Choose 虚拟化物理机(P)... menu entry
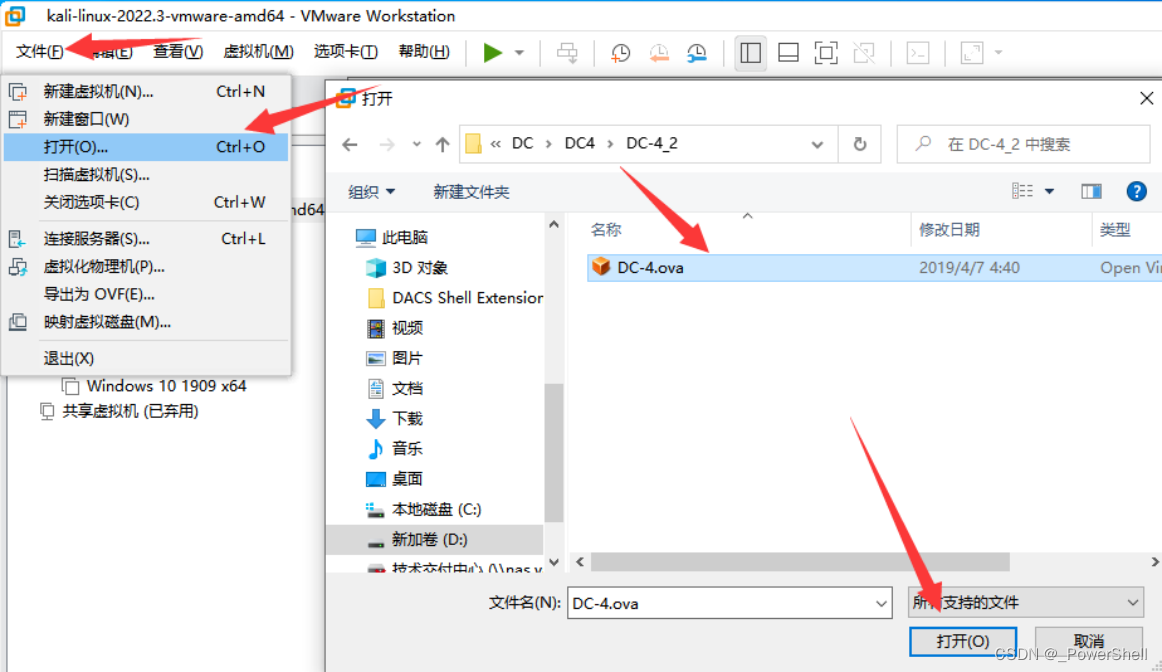The height and width of the screenshot is (672, 1162). click(x=146, y=267)
